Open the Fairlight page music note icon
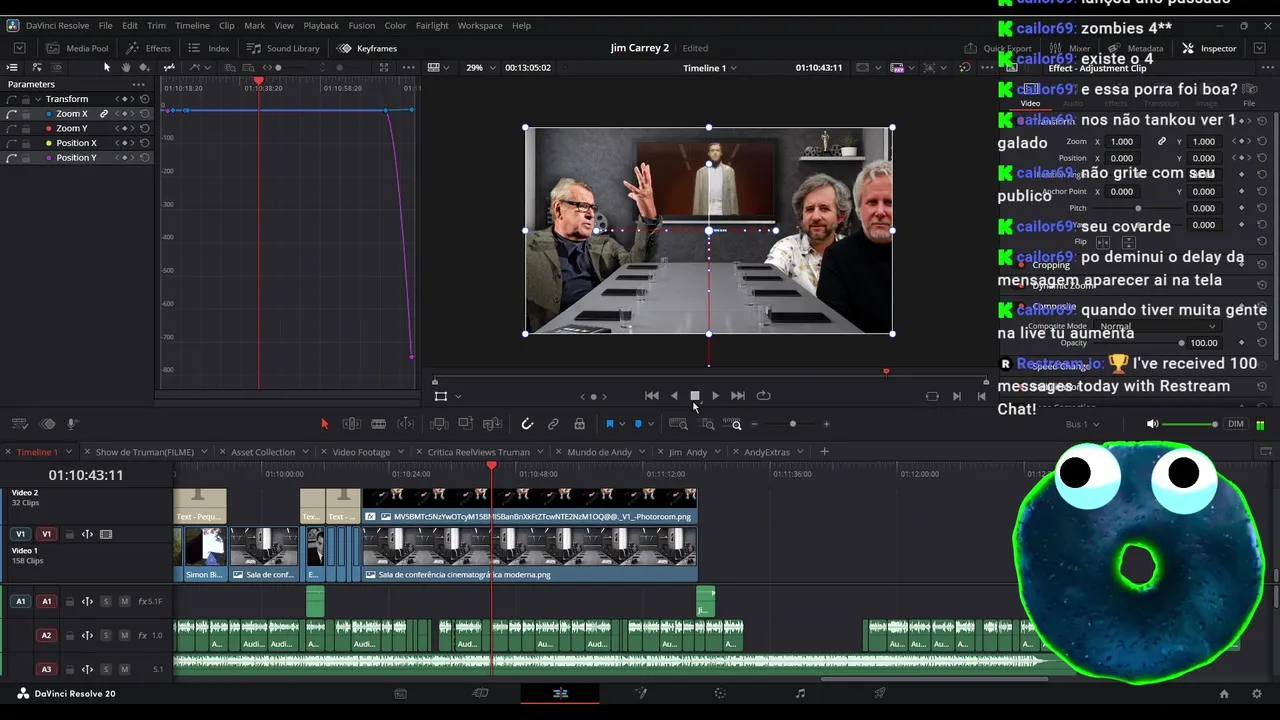This screenshot has width=1280, height=720. pyautogui.click(x=800, y=693)
